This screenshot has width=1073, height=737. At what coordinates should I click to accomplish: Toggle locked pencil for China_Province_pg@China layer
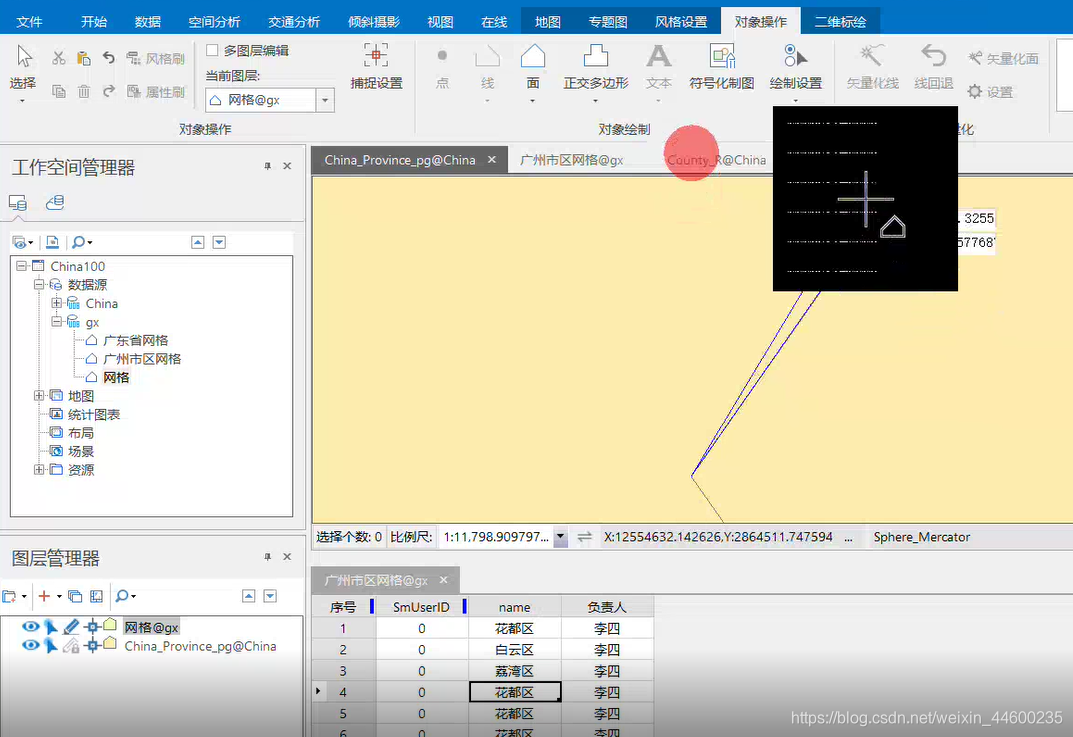71,645
